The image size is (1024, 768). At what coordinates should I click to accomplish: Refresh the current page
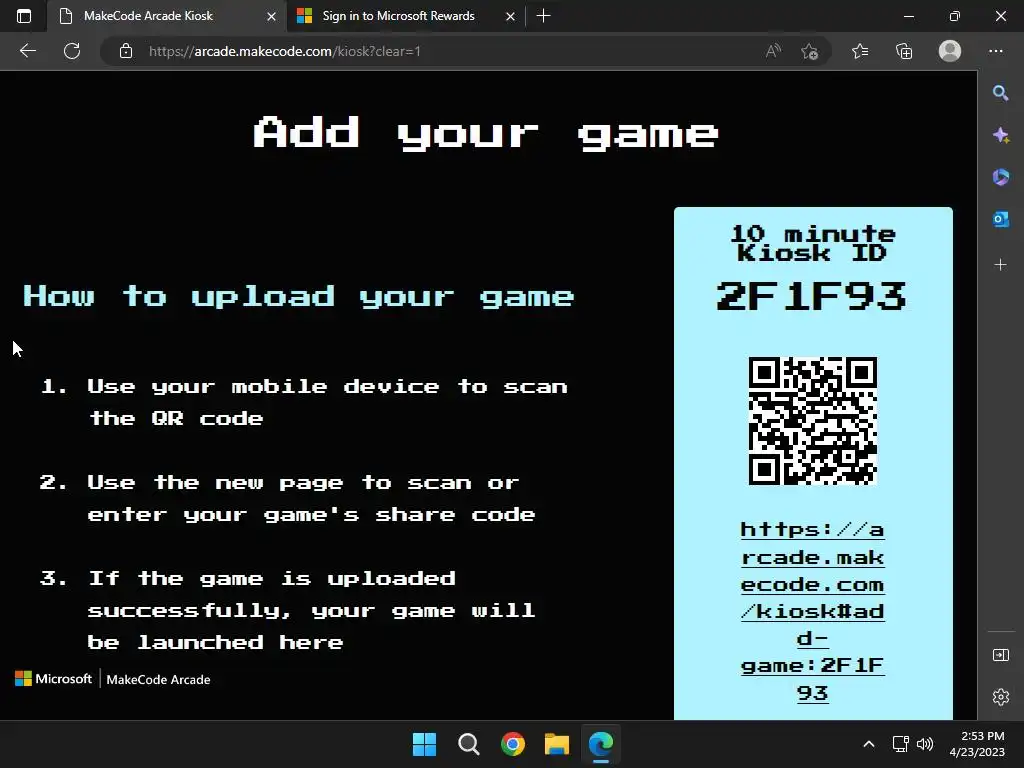coord(72,51)
